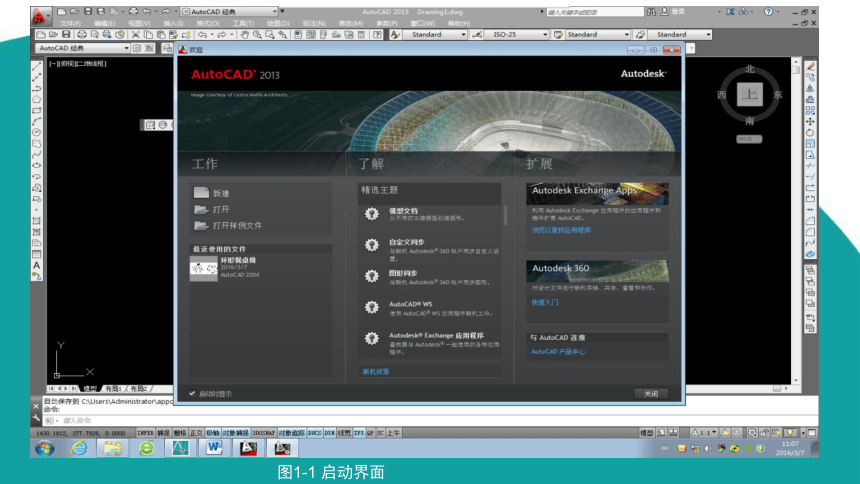The image size is (860, 484).
Task: Follow the 快速入门 link under Autodesk 360
Action: 545,302
